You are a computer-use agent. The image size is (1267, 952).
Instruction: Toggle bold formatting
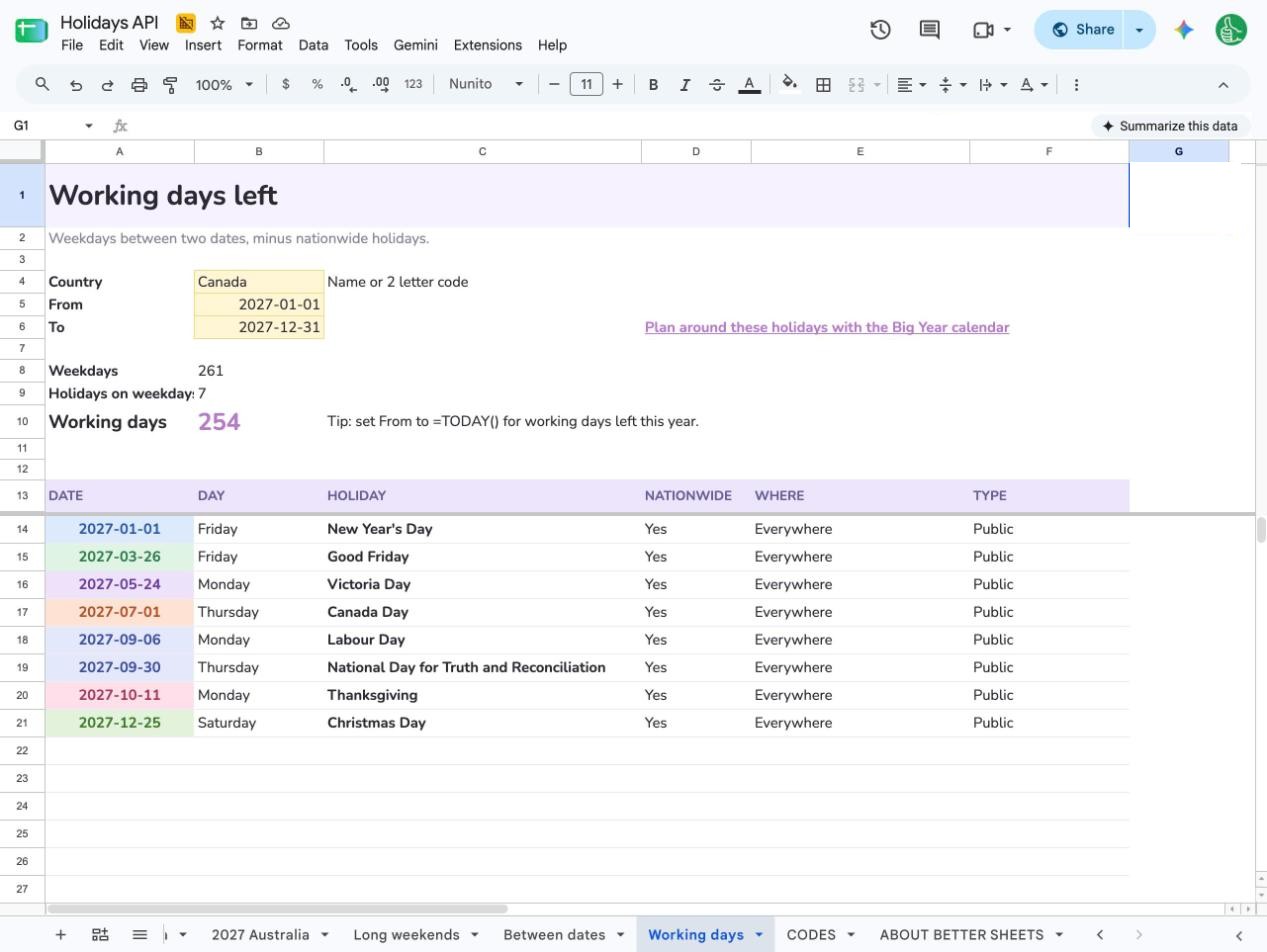click(x=653, y=85)
